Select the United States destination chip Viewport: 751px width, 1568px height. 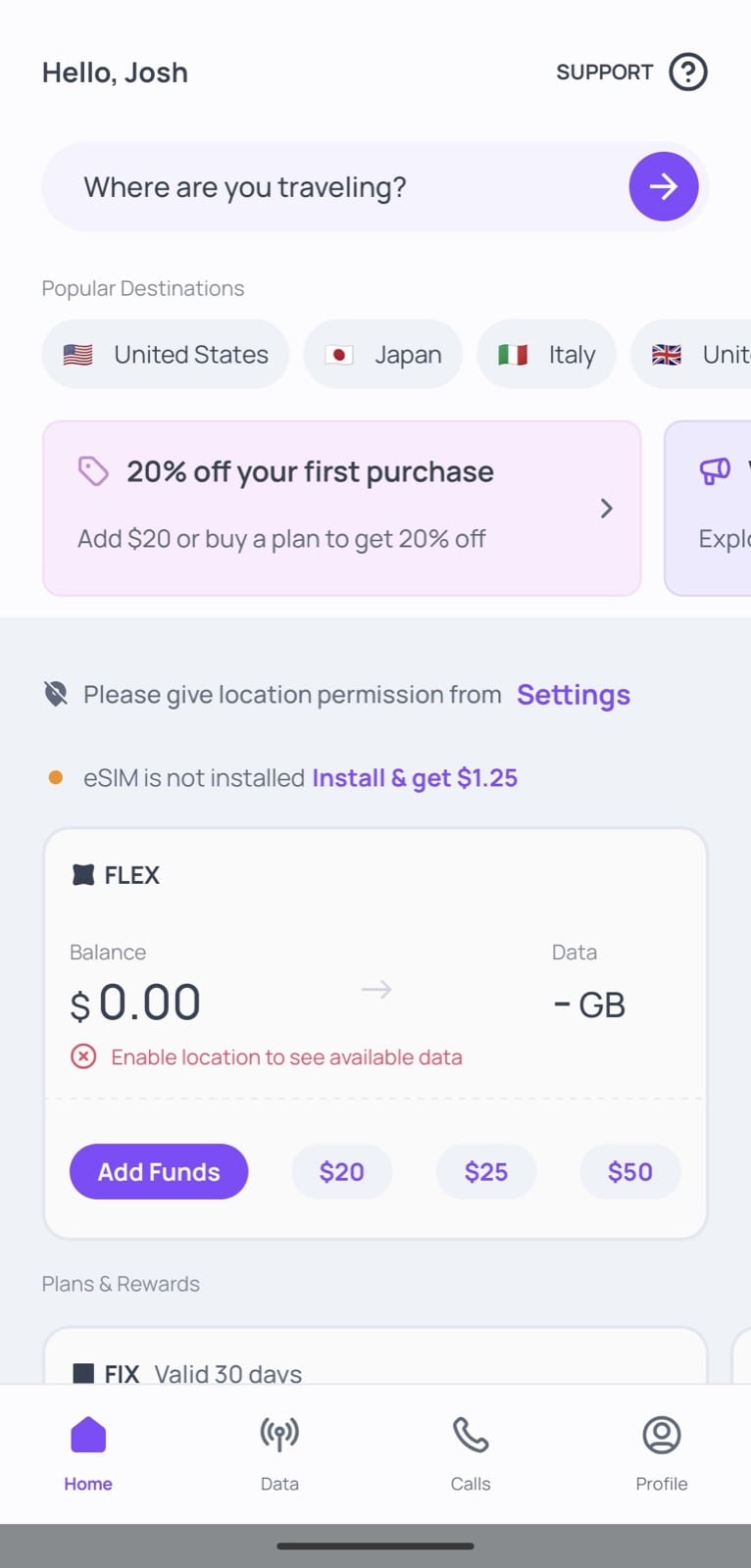click(x=165, y=354)
